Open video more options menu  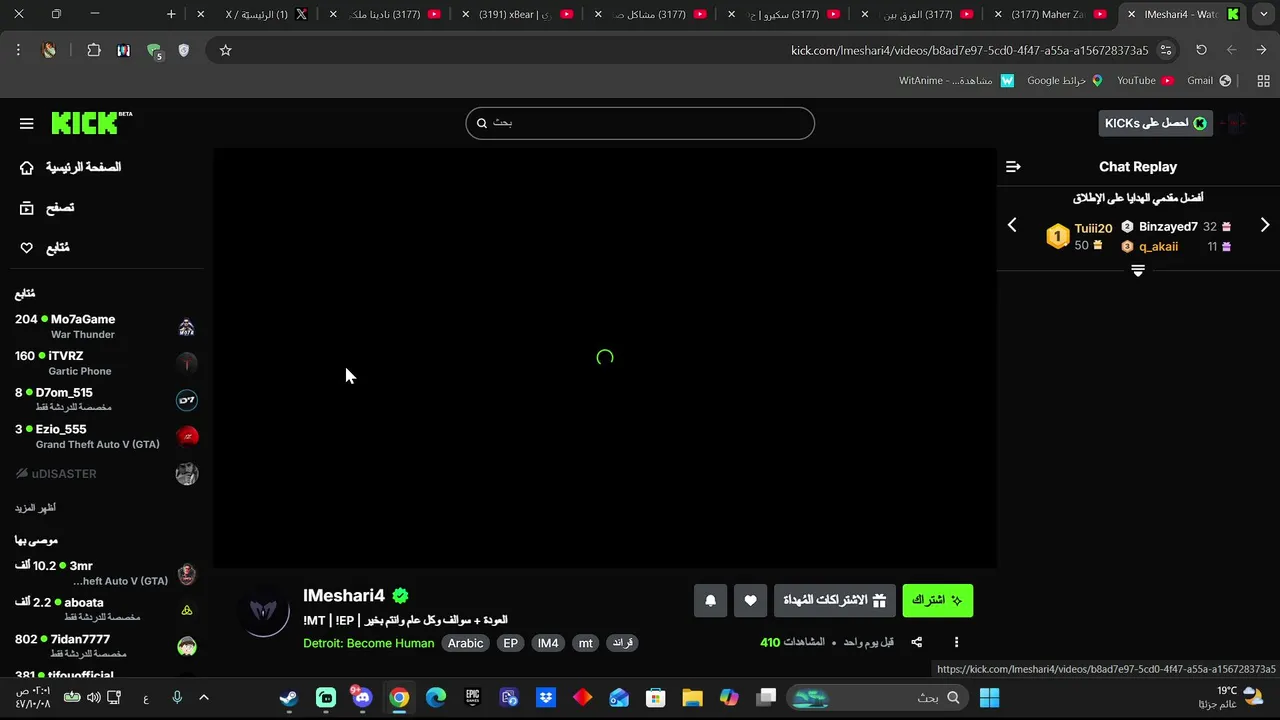pyautogui.click(x=956, y=642)
